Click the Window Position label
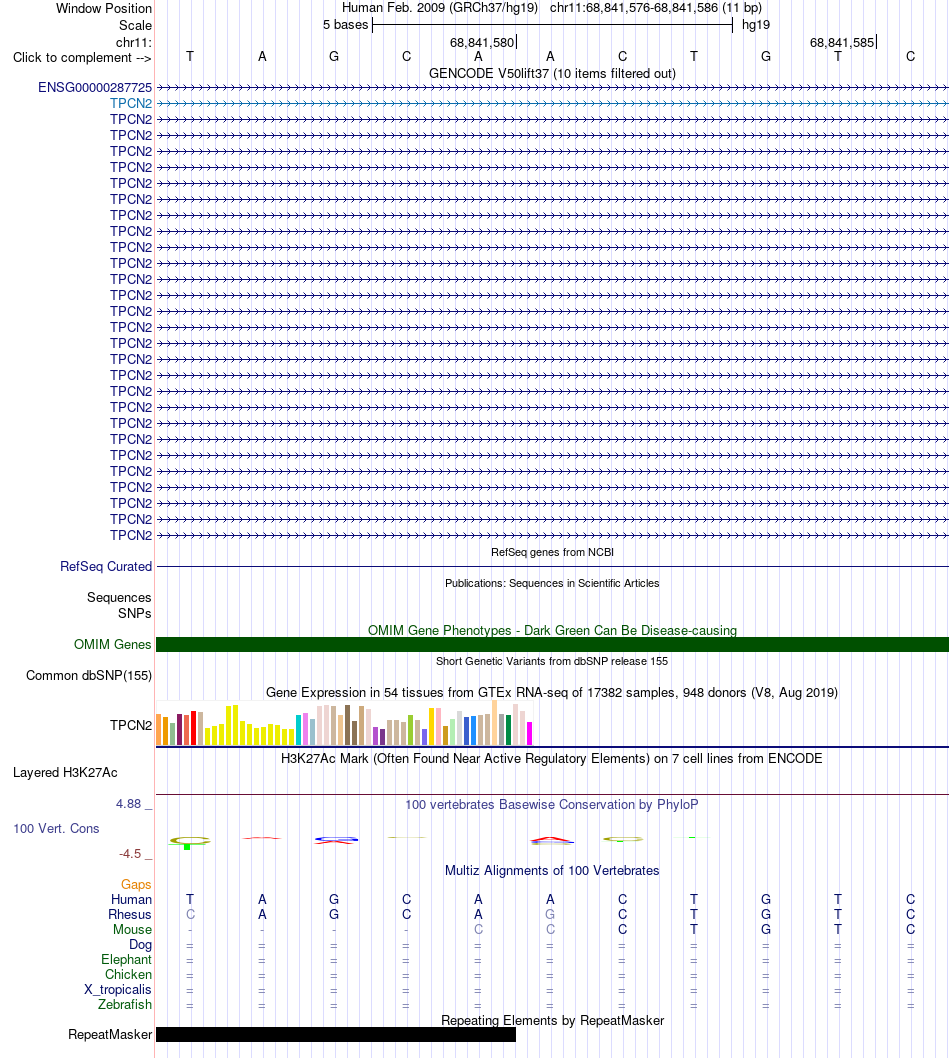The height and width of the screenshot is (1058, 950). click(104, 9)
